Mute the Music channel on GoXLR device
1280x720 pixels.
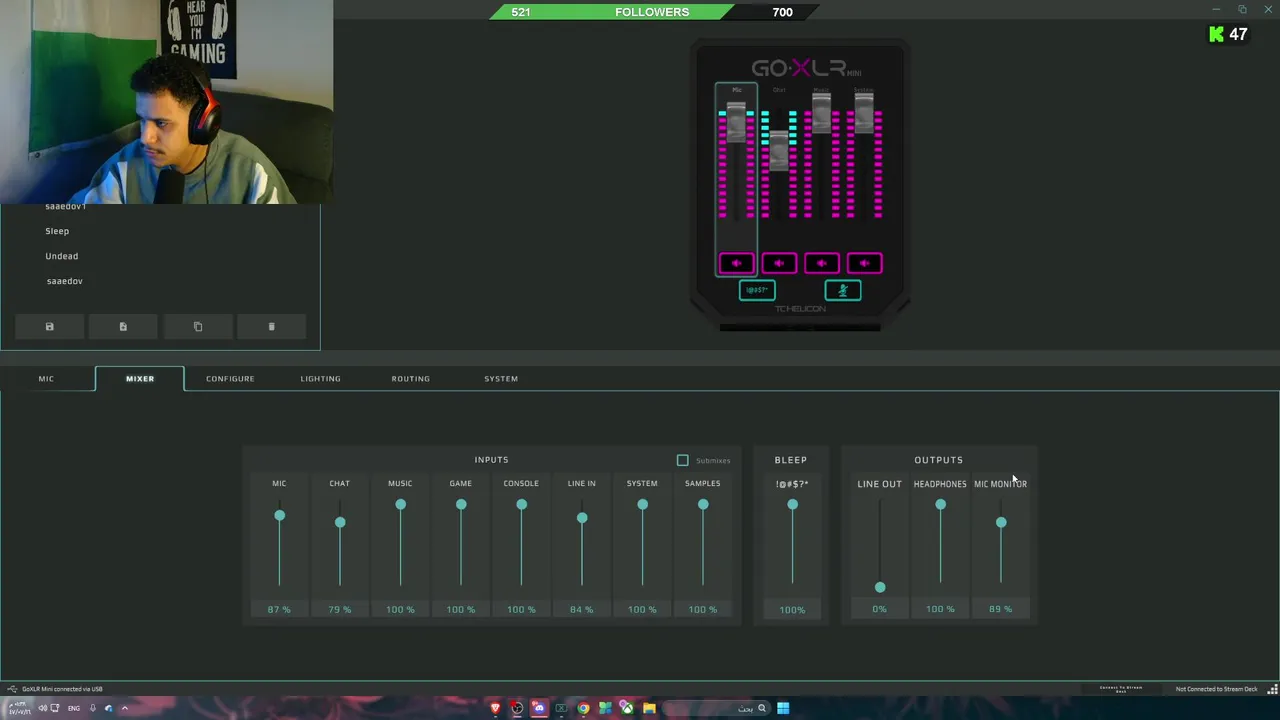[x=822, y=263]
